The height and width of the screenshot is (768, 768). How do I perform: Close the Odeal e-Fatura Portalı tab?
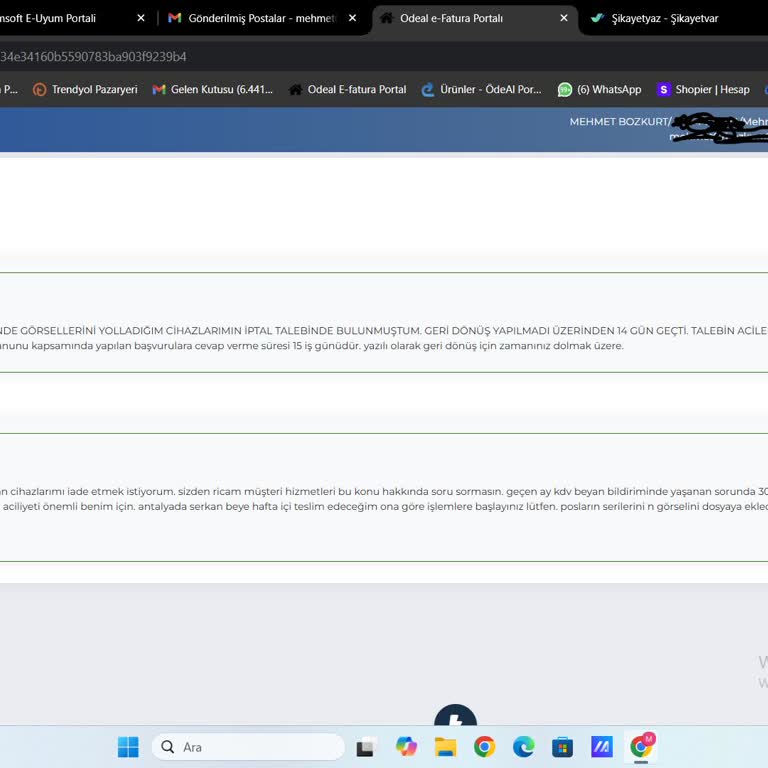tap(564, 18)
